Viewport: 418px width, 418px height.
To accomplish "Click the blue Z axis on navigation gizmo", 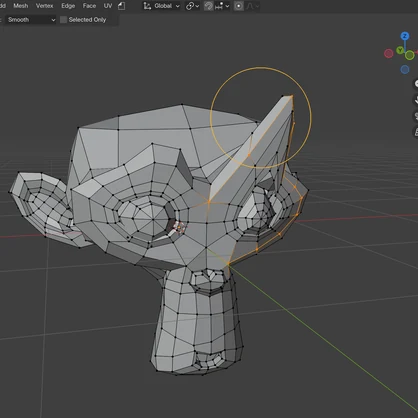I will pos(405,36).
